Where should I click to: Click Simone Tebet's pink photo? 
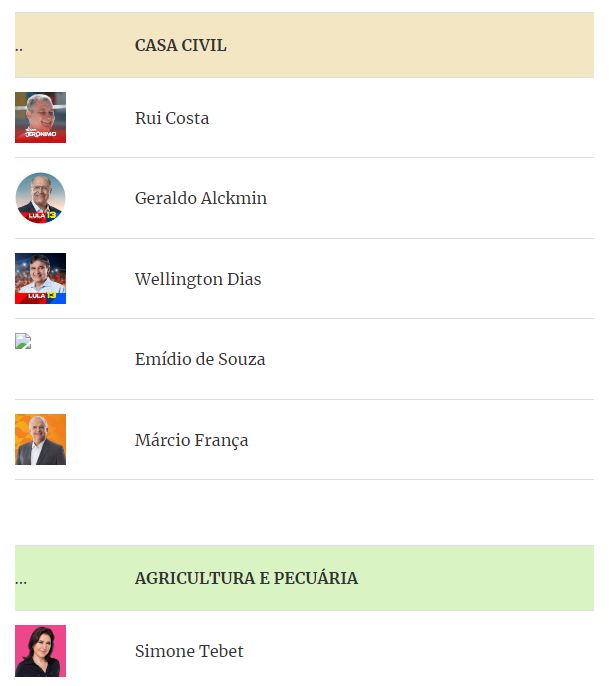(40, 651)
